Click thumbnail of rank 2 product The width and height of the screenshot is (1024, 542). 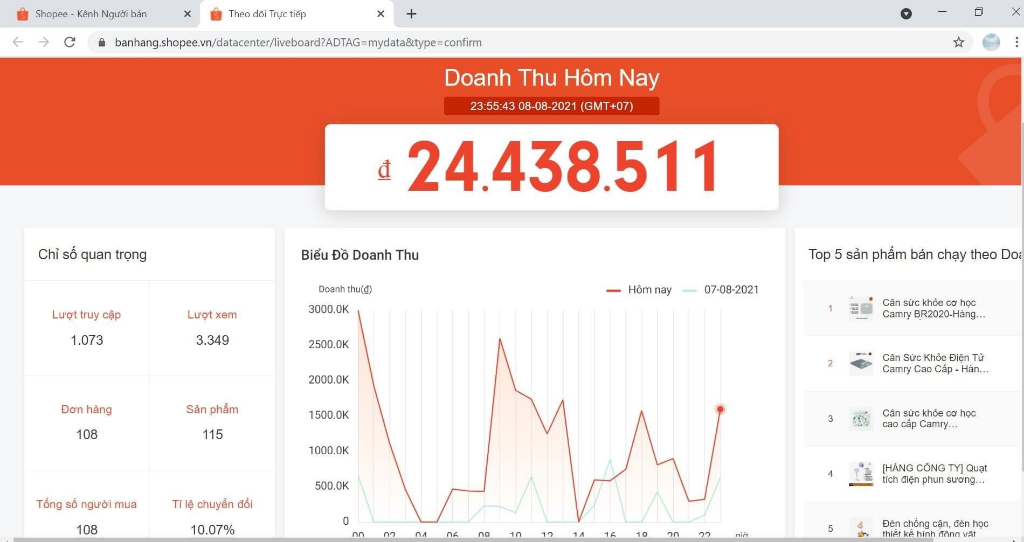(861, 363)
